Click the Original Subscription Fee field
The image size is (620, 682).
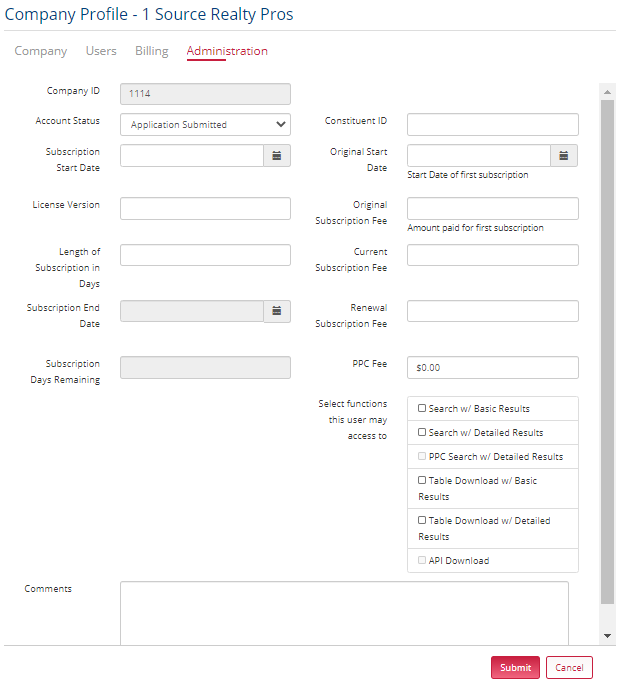click(x=493, y=209)
